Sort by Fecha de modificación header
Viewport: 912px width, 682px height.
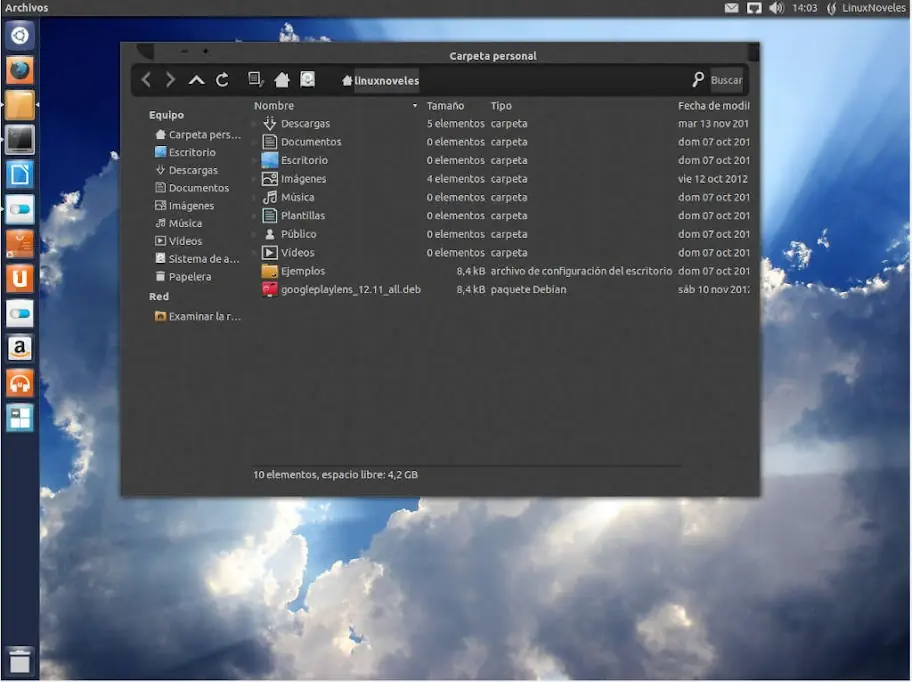coord(713,106)
